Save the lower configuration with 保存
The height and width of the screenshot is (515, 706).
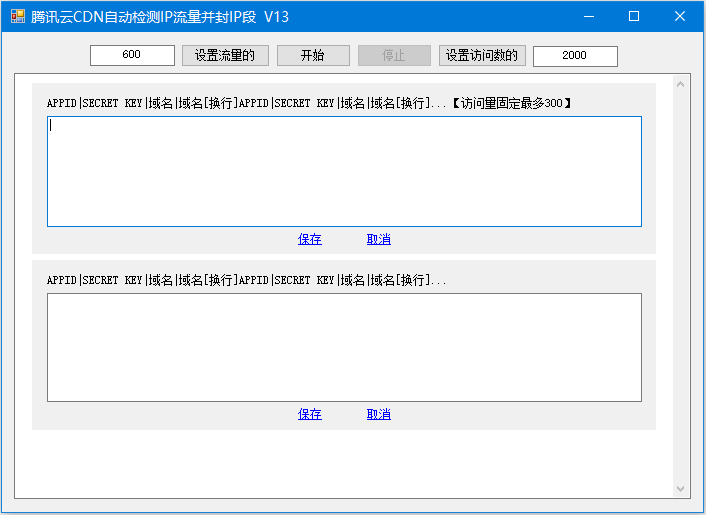[x=310, y=414]
